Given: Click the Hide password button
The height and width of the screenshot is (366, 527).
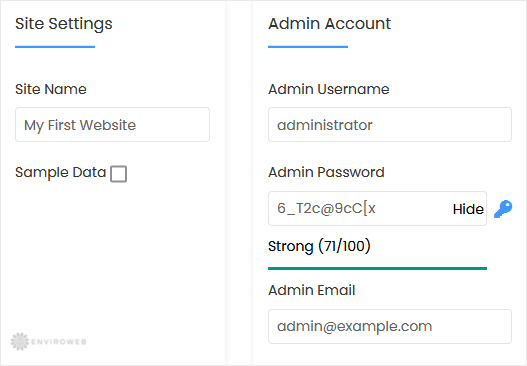Looking at the screenshot, I should click(468, 209).
